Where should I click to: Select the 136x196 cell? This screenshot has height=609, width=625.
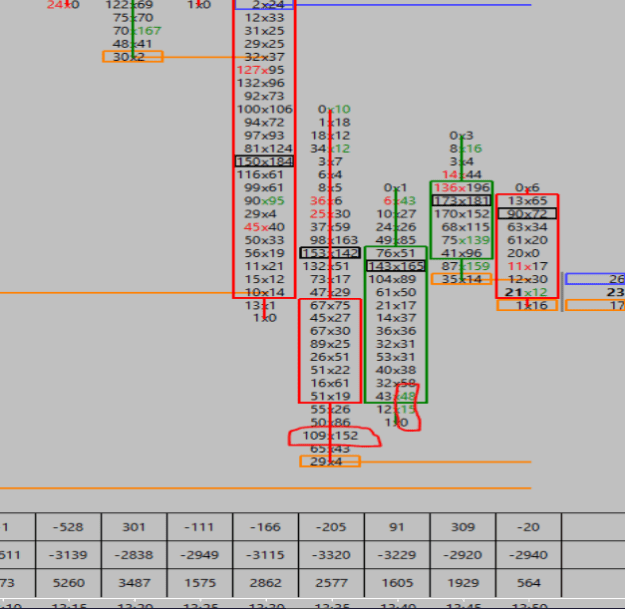click(462, 187)
